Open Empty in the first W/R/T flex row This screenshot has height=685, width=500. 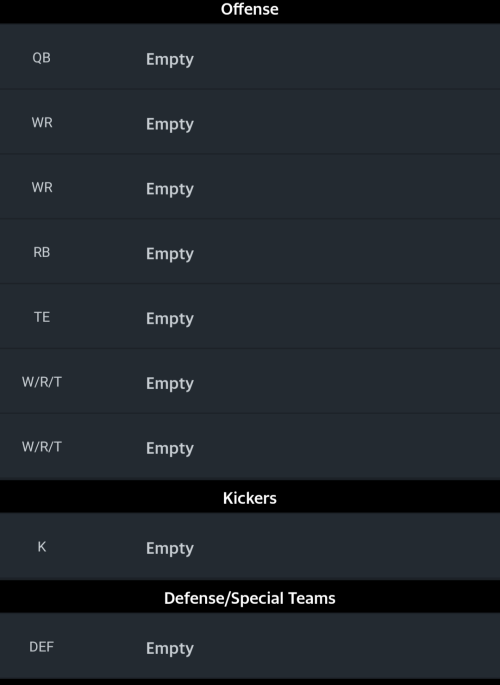pyautogui.click(x=169, y=384)
